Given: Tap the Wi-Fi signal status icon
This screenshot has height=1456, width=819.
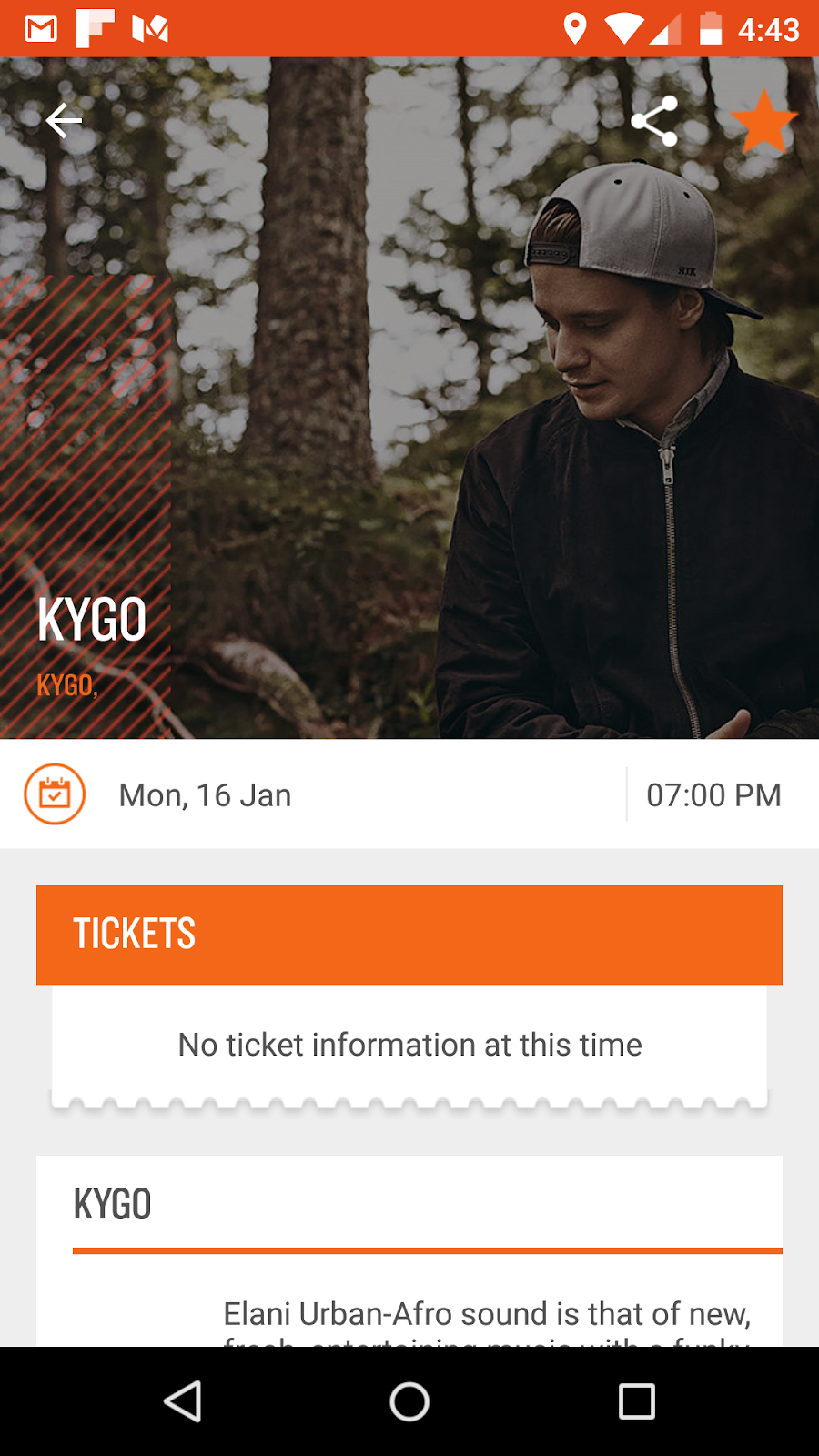Looking at the screenshot, I should click(623, 29).
